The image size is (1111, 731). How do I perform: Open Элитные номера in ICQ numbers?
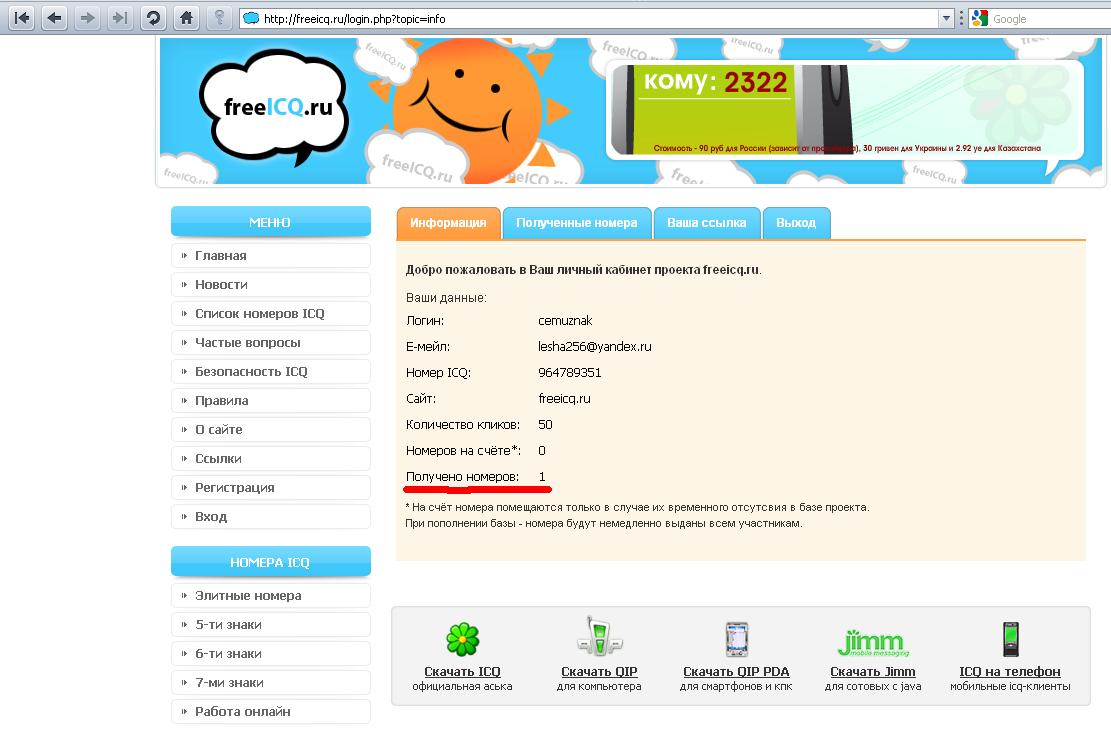click(x=271, y=596)
